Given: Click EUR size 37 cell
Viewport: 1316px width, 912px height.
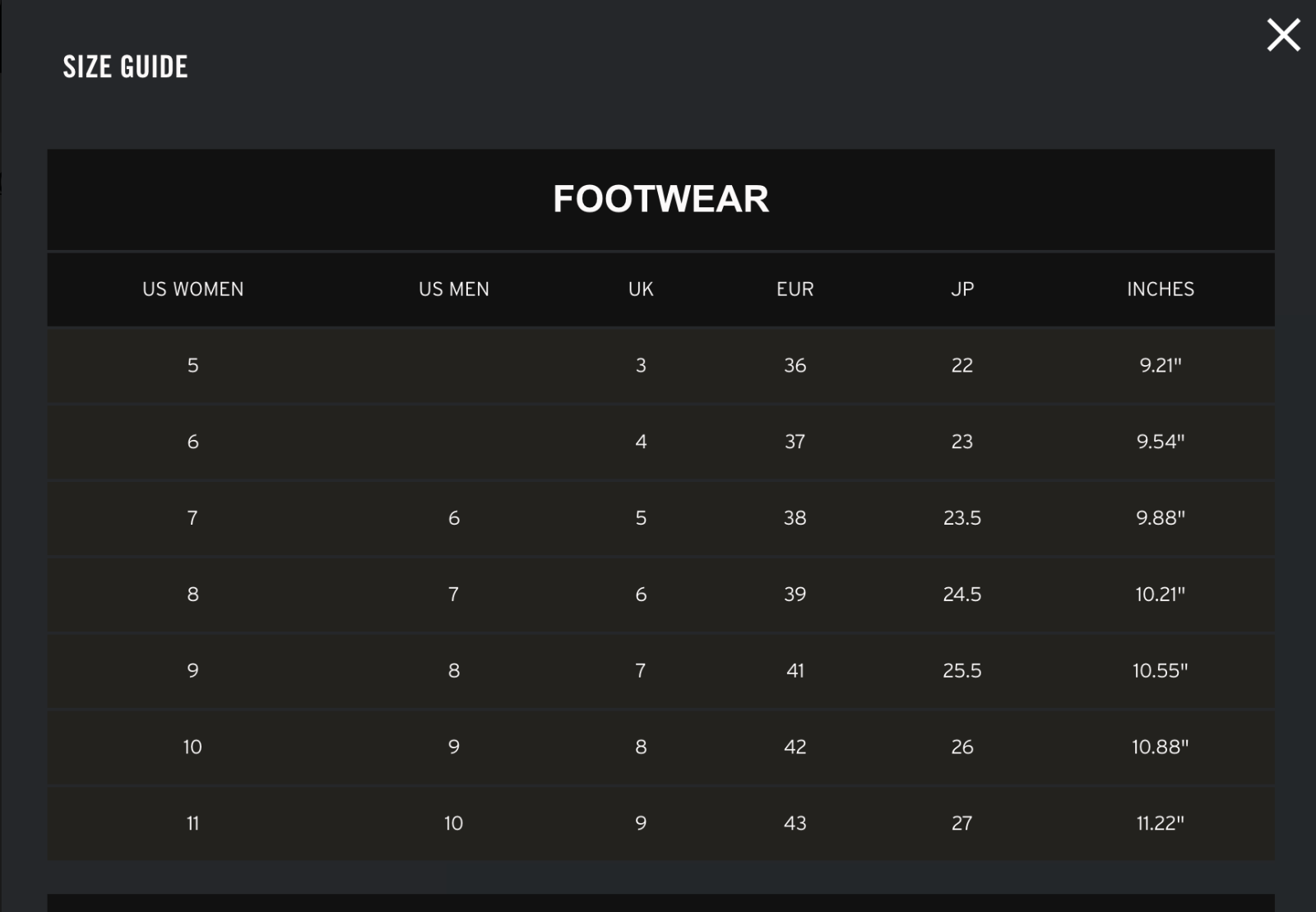Looking at the screenshot, I should [x=795, y=442].
